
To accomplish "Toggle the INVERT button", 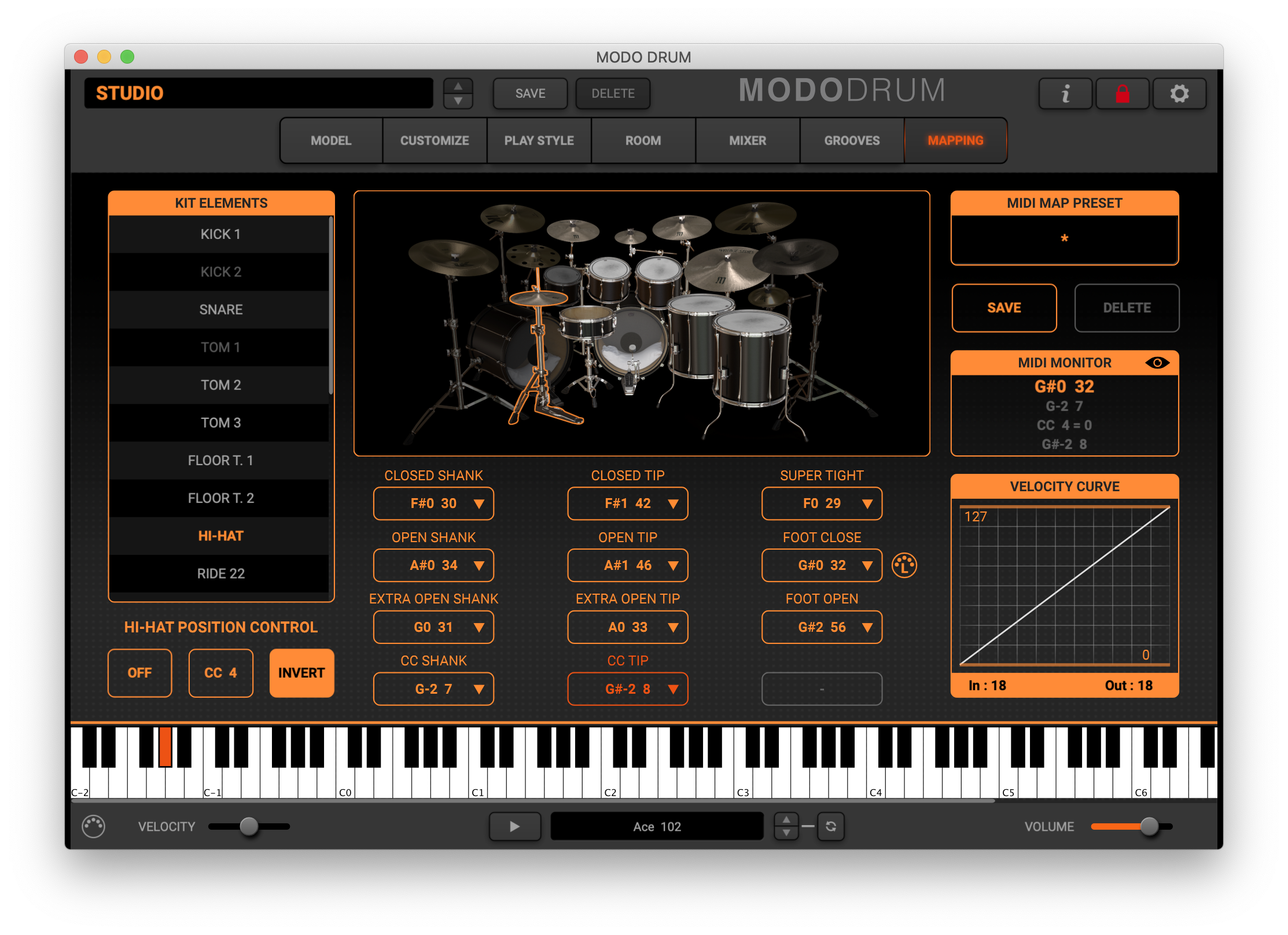I will [x=301, y=673].
